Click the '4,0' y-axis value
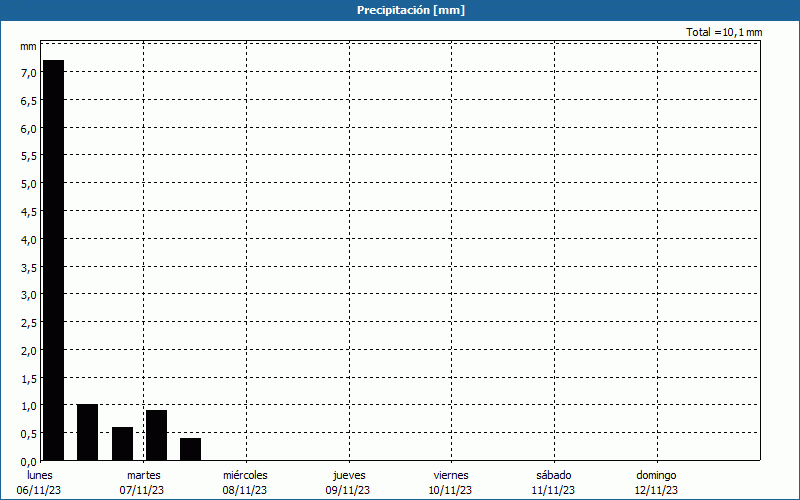This screenshot has height=500, width=800. (x=29, y=239)
